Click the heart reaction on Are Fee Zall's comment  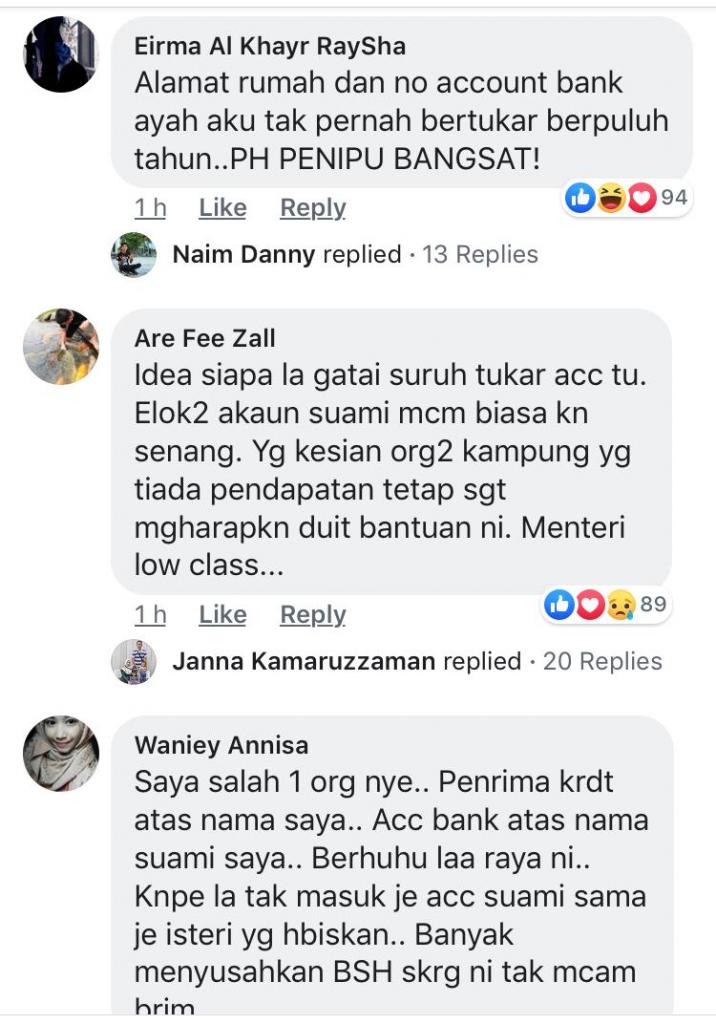point(590,605)
